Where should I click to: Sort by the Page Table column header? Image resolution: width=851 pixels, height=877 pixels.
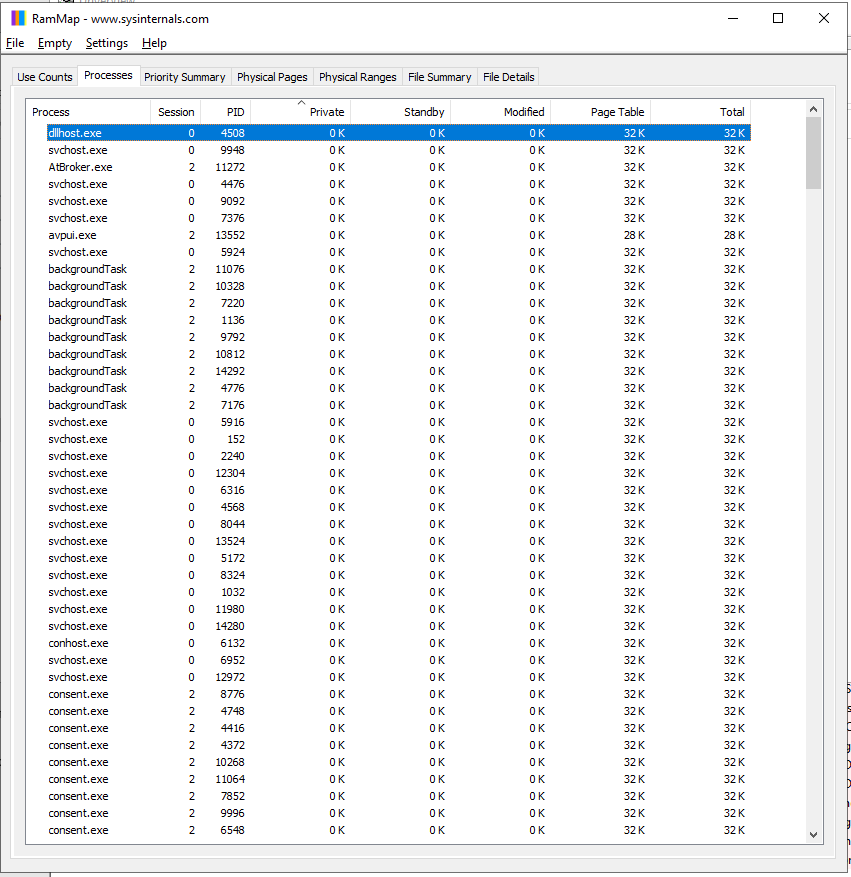600,112
